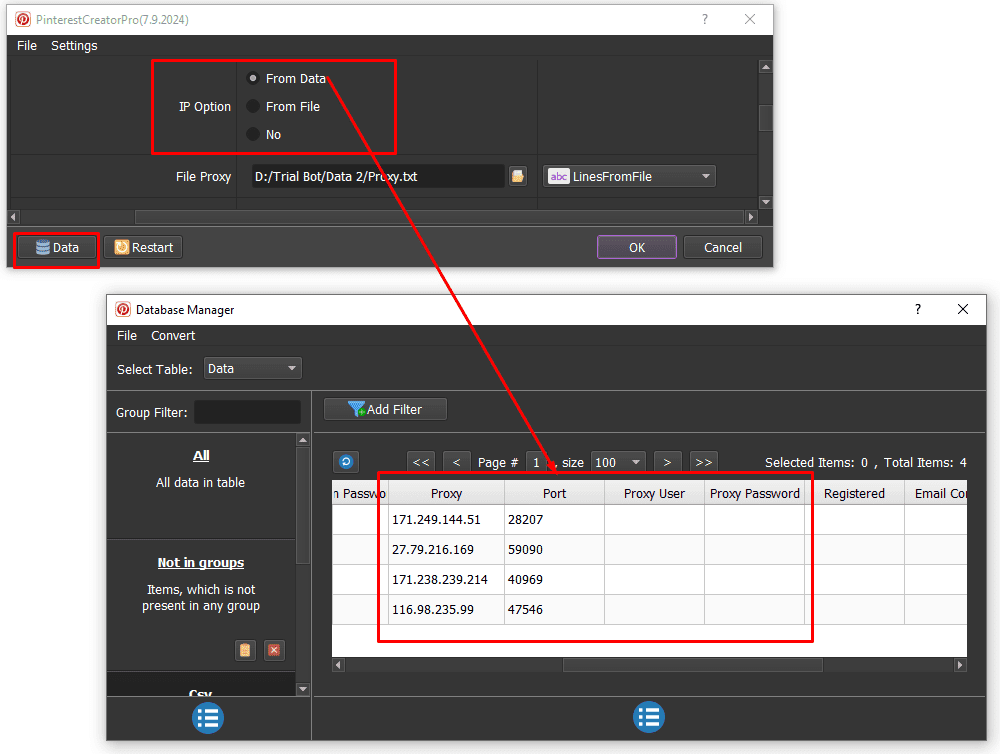Click the Proxy User column header
The image size is (1000, 754).
pos(654,493)
